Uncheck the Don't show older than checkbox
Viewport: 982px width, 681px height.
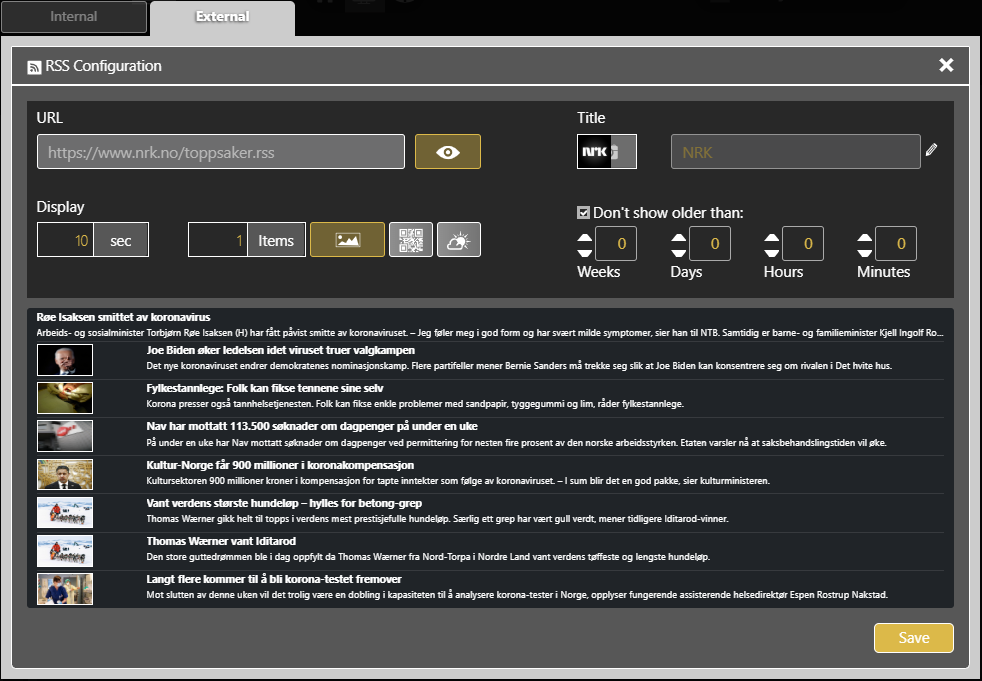point(583,213)
